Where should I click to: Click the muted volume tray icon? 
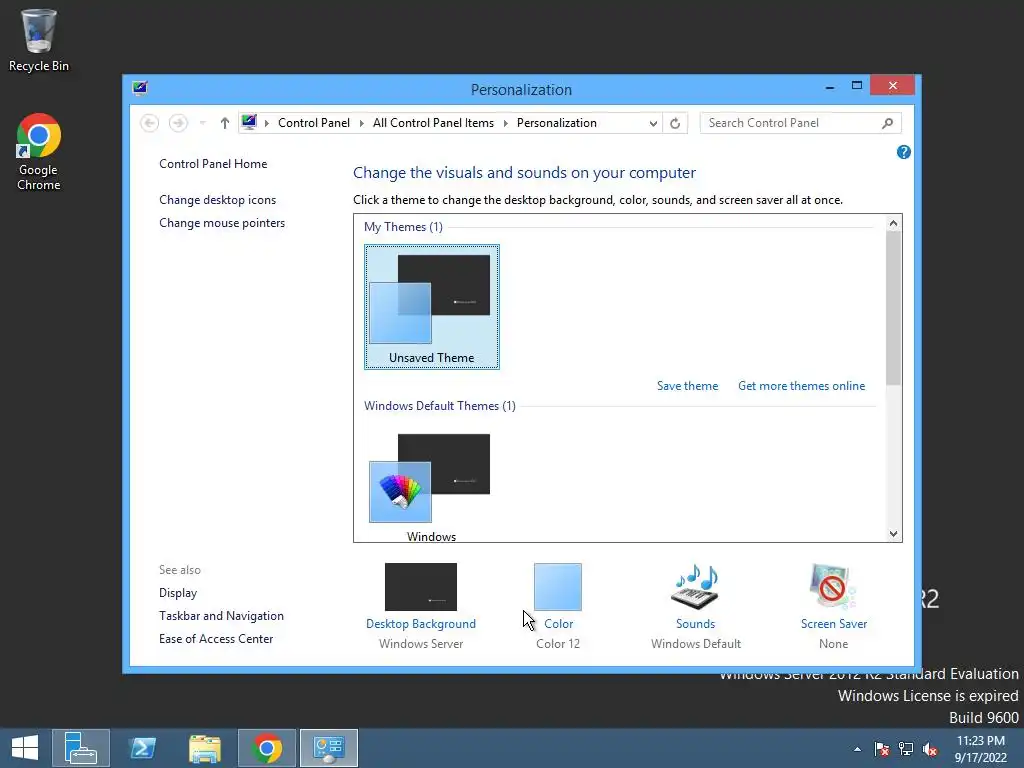click(x=930, y=748)
